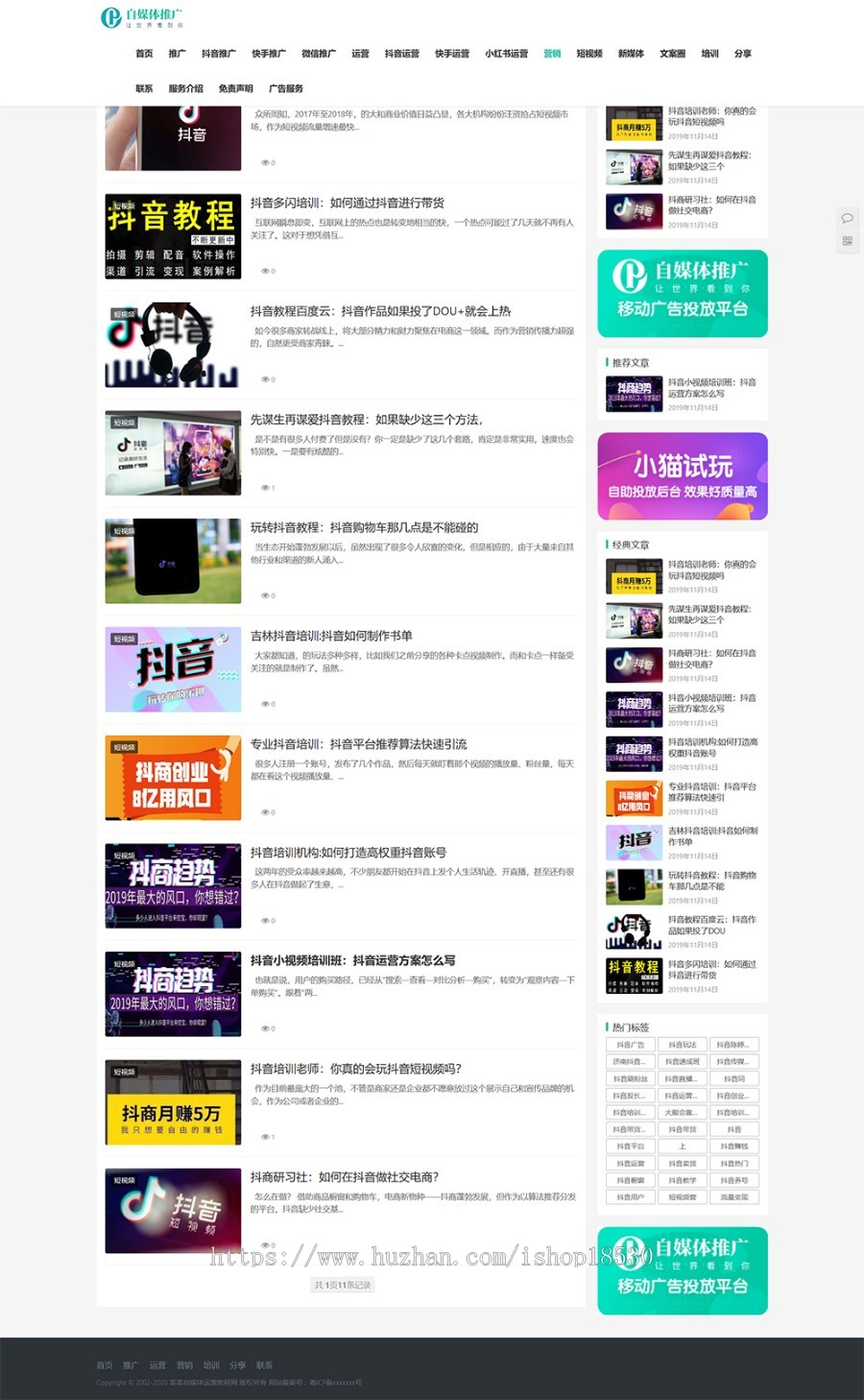Open article 专业抖音培训：抖音平台推荐算法快速引流
This screenshot has height=1400, width=864.
[358, 744]
